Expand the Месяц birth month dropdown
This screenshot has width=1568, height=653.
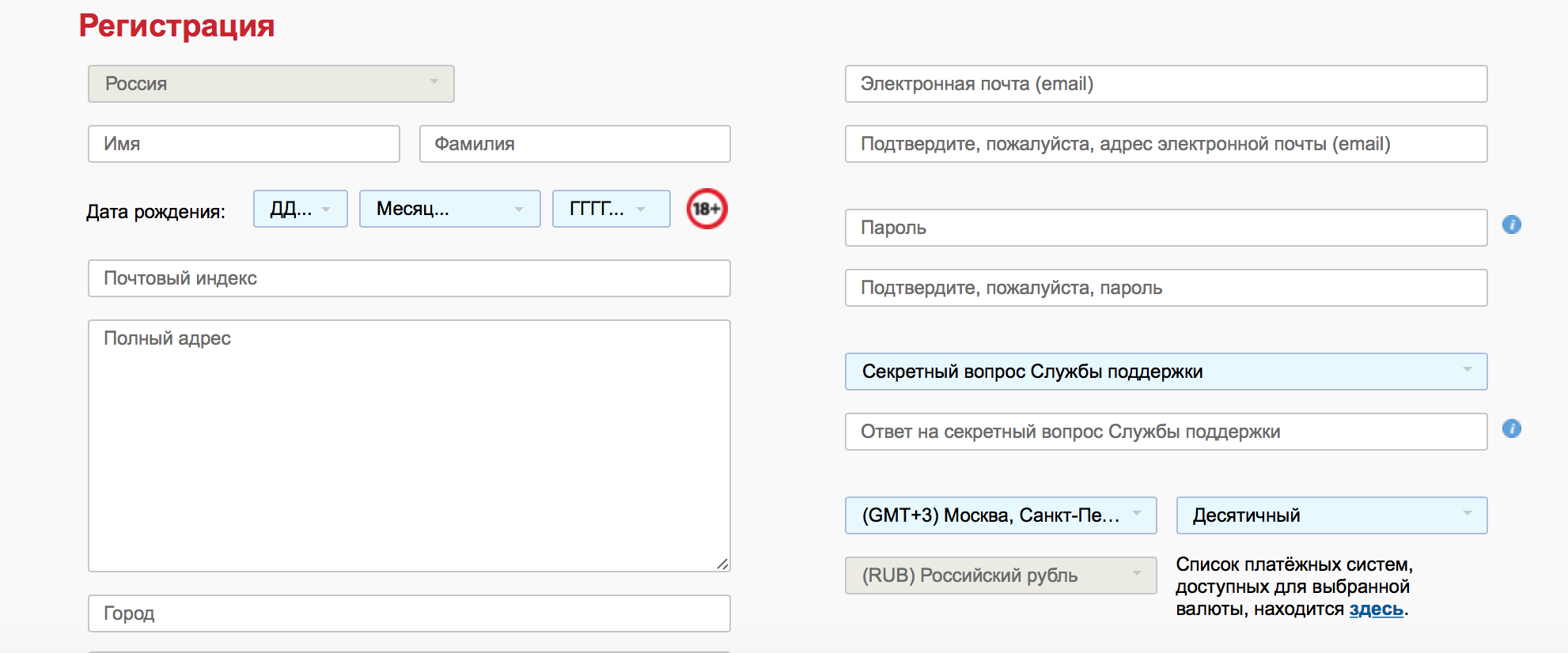point(449,209)
